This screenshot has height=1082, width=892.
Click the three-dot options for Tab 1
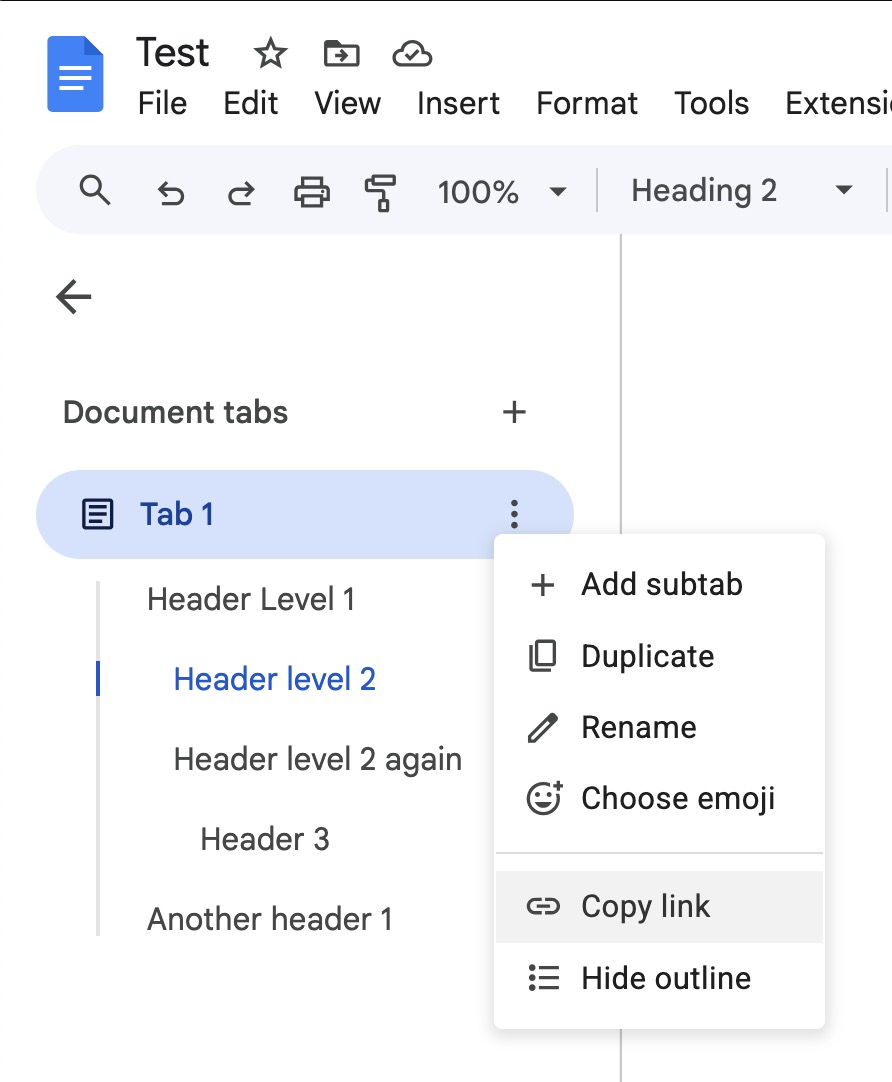[514, 514]
